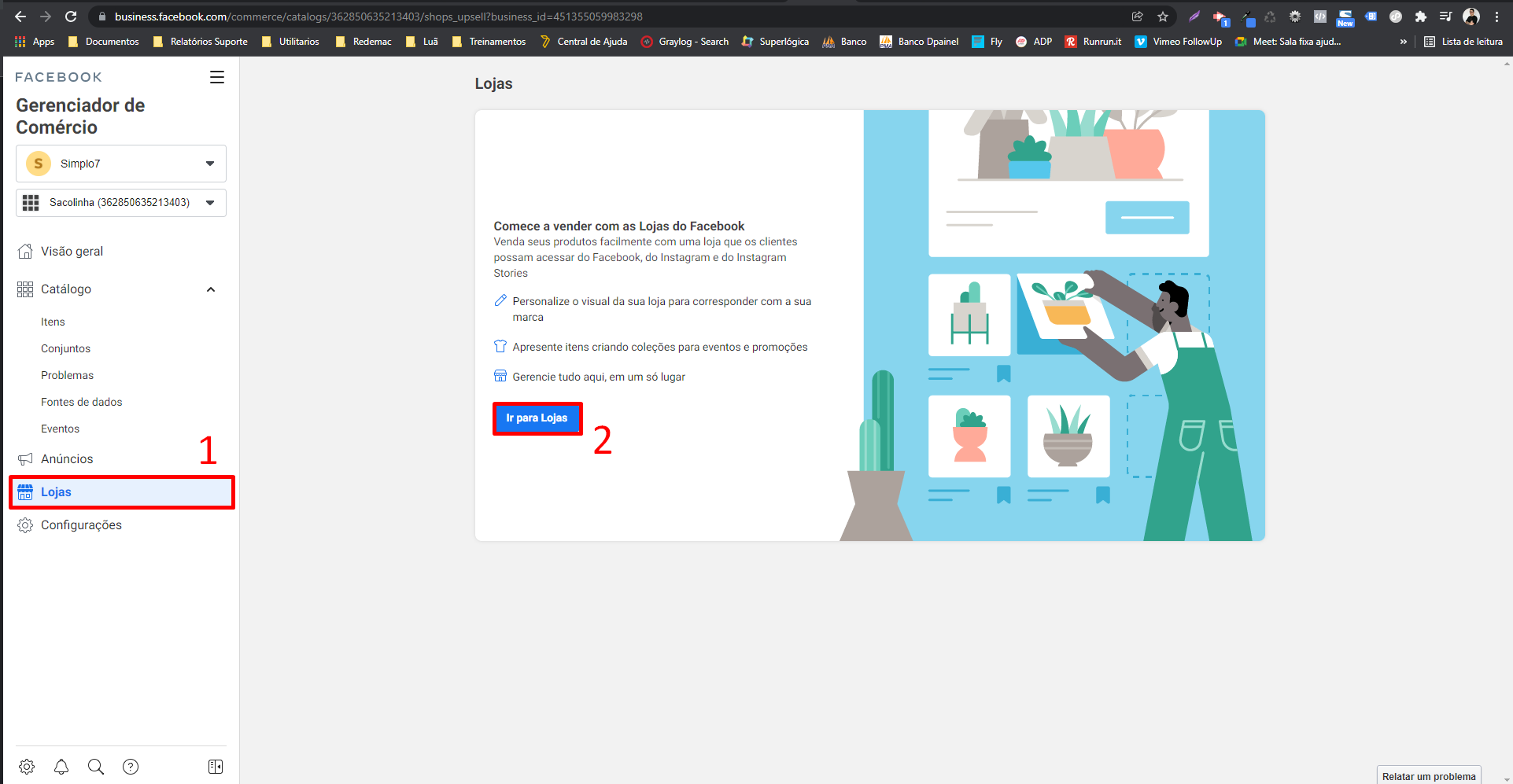Reload the page
Image resolution: width=1513 pixels, height=784 pixels.
[x=71, y=17]
